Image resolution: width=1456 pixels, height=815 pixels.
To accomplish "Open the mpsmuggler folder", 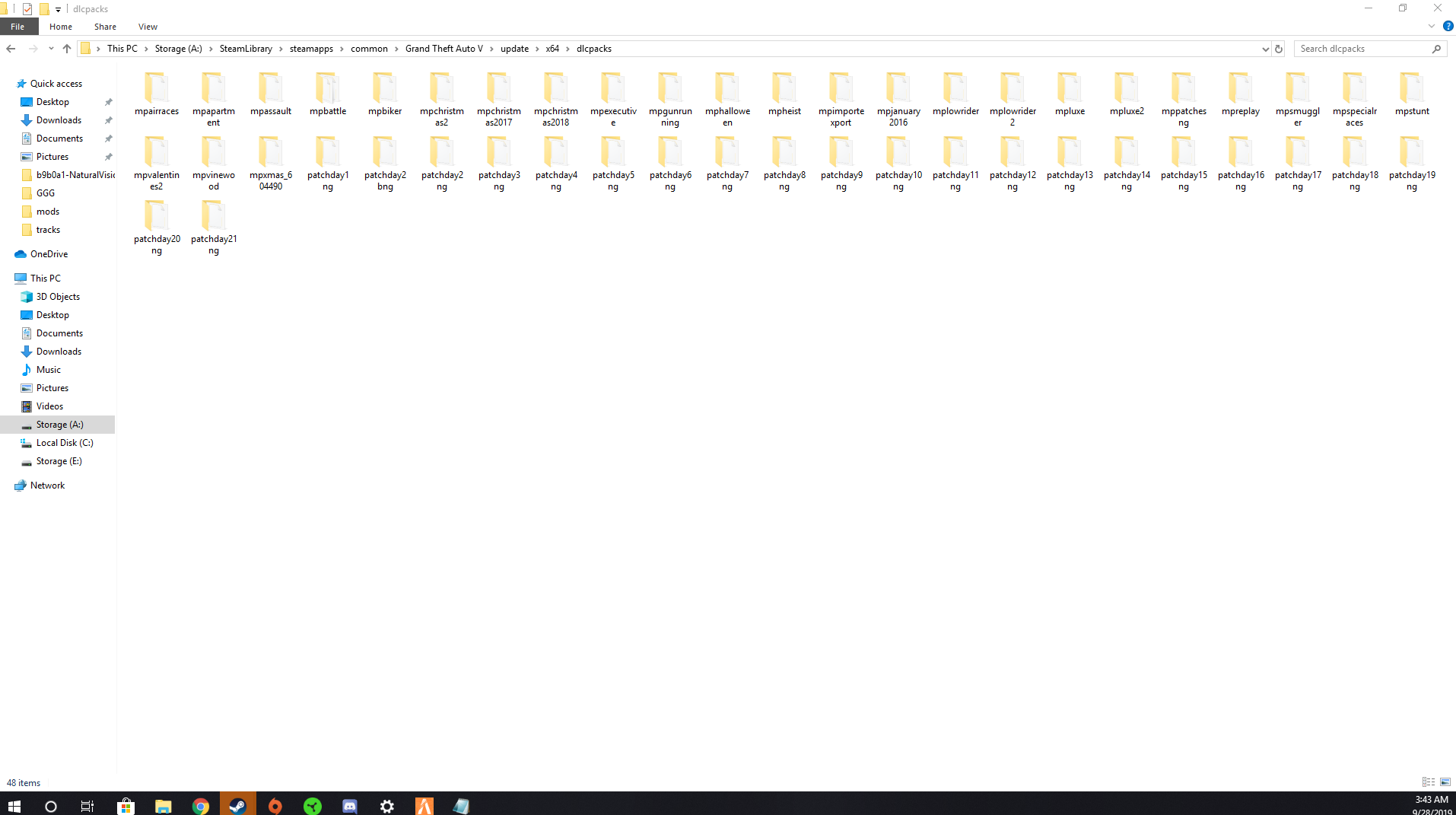I will 1298,99.
